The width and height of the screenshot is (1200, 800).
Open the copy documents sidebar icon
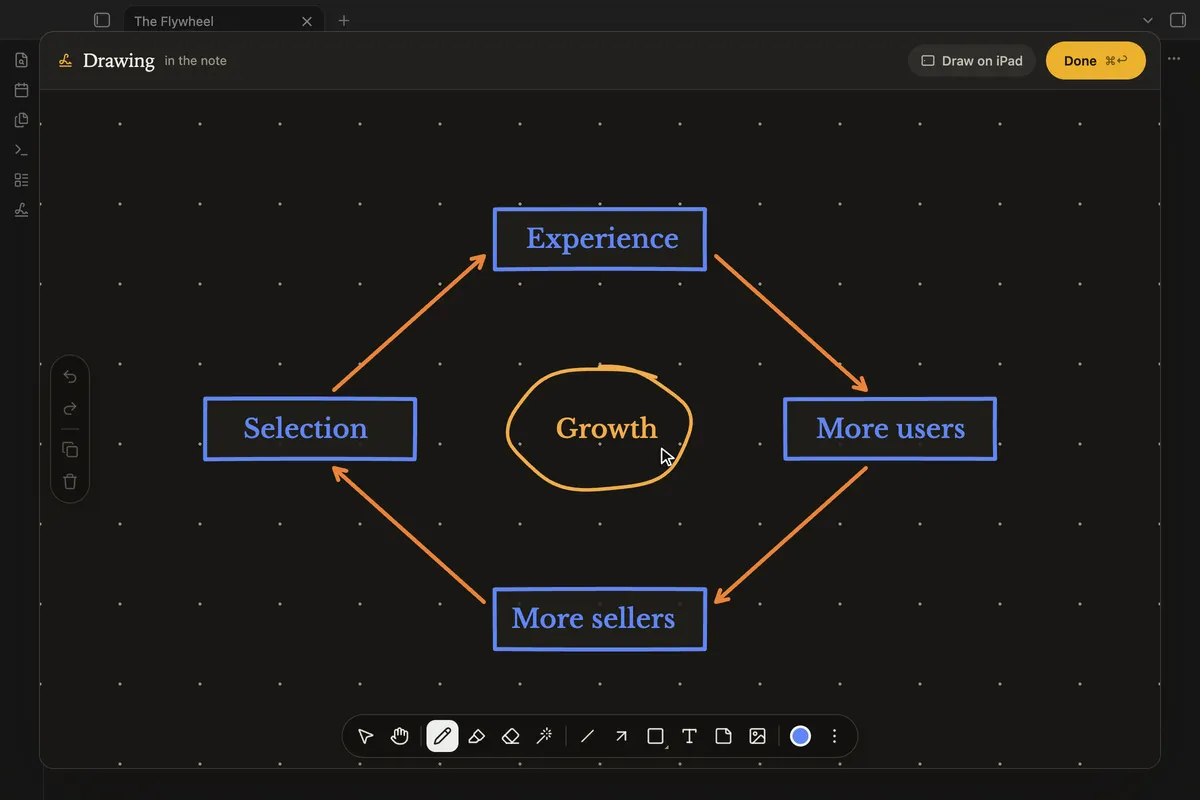point(21,120)
